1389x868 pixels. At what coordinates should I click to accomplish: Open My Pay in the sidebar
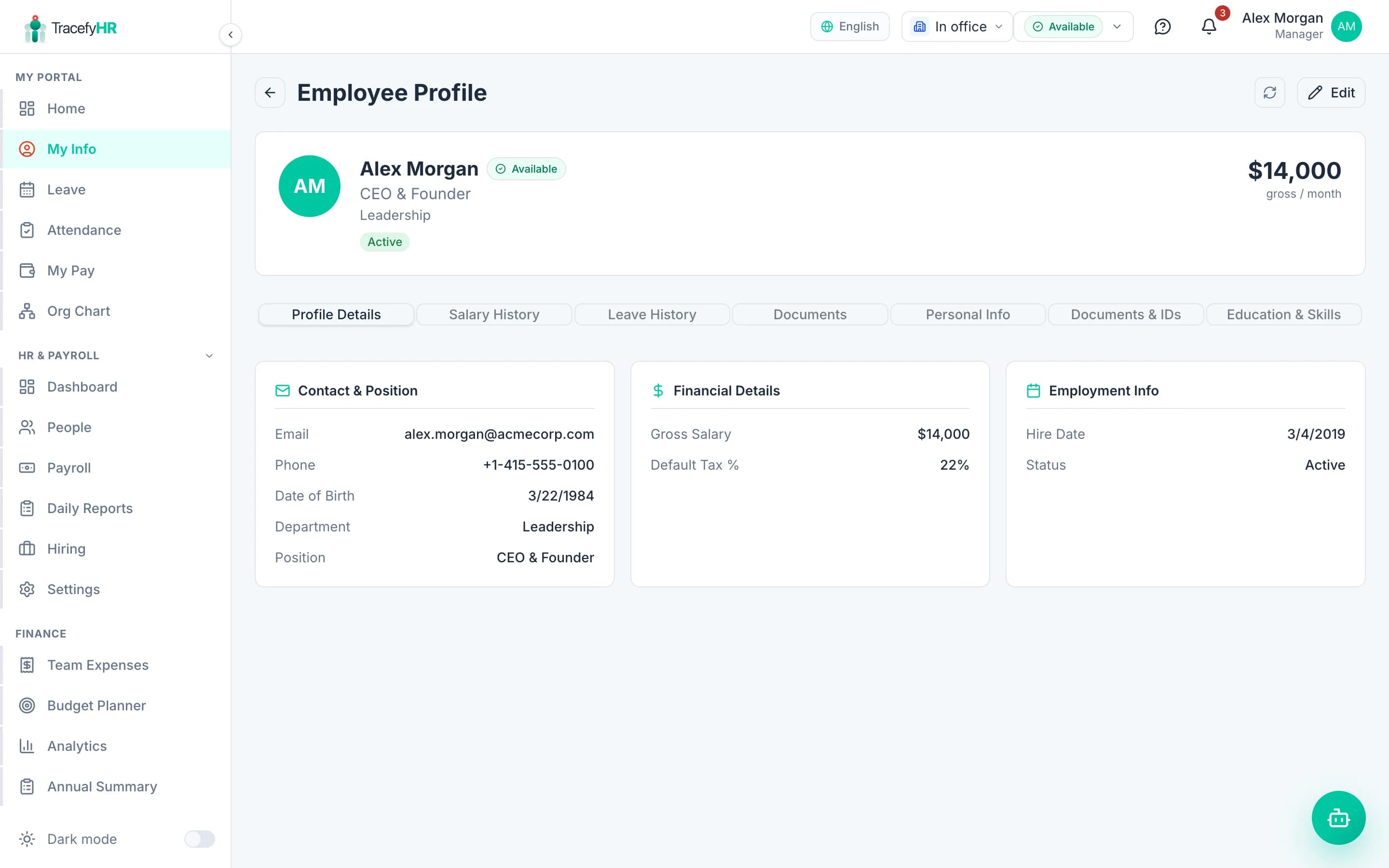116,271
